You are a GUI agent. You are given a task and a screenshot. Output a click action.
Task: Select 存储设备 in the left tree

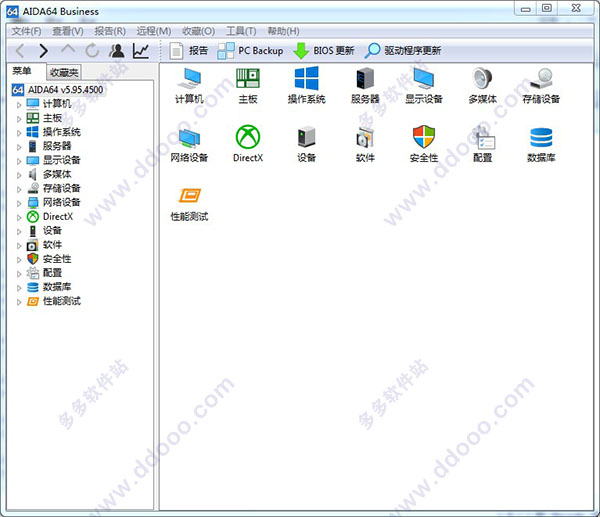(54, 188)
